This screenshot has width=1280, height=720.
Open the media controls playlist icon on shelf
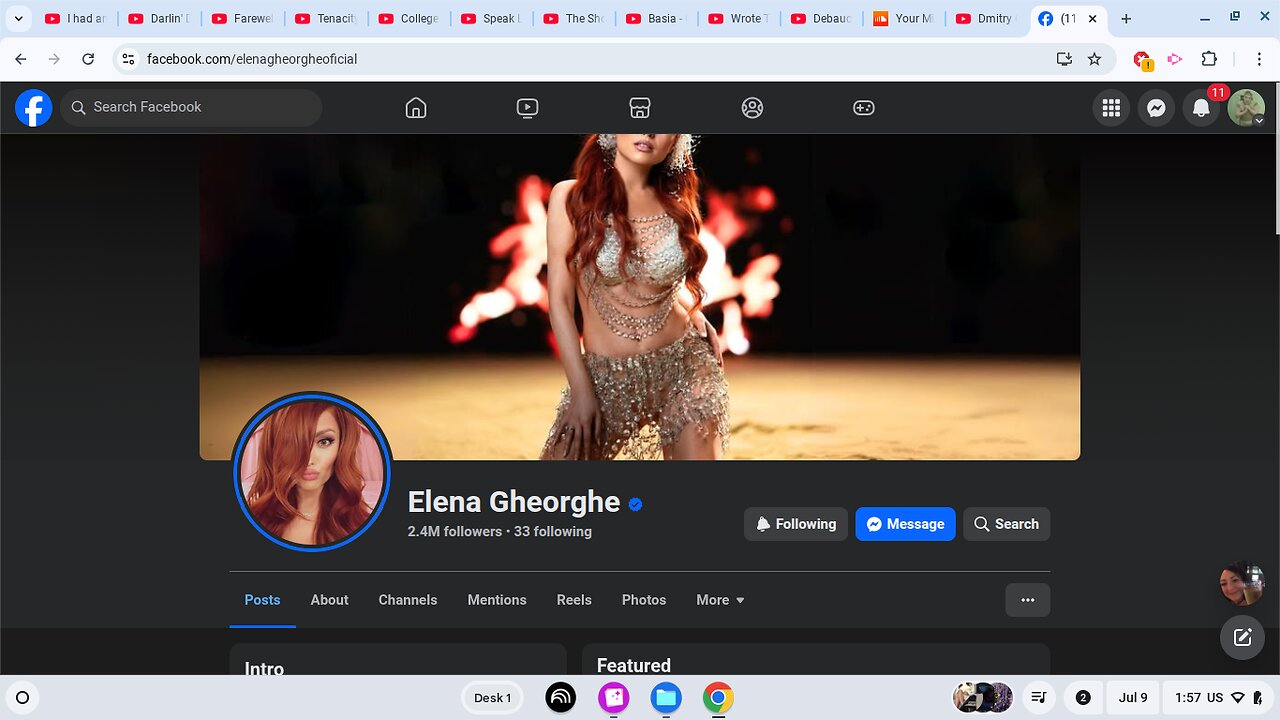point(1039,698)
